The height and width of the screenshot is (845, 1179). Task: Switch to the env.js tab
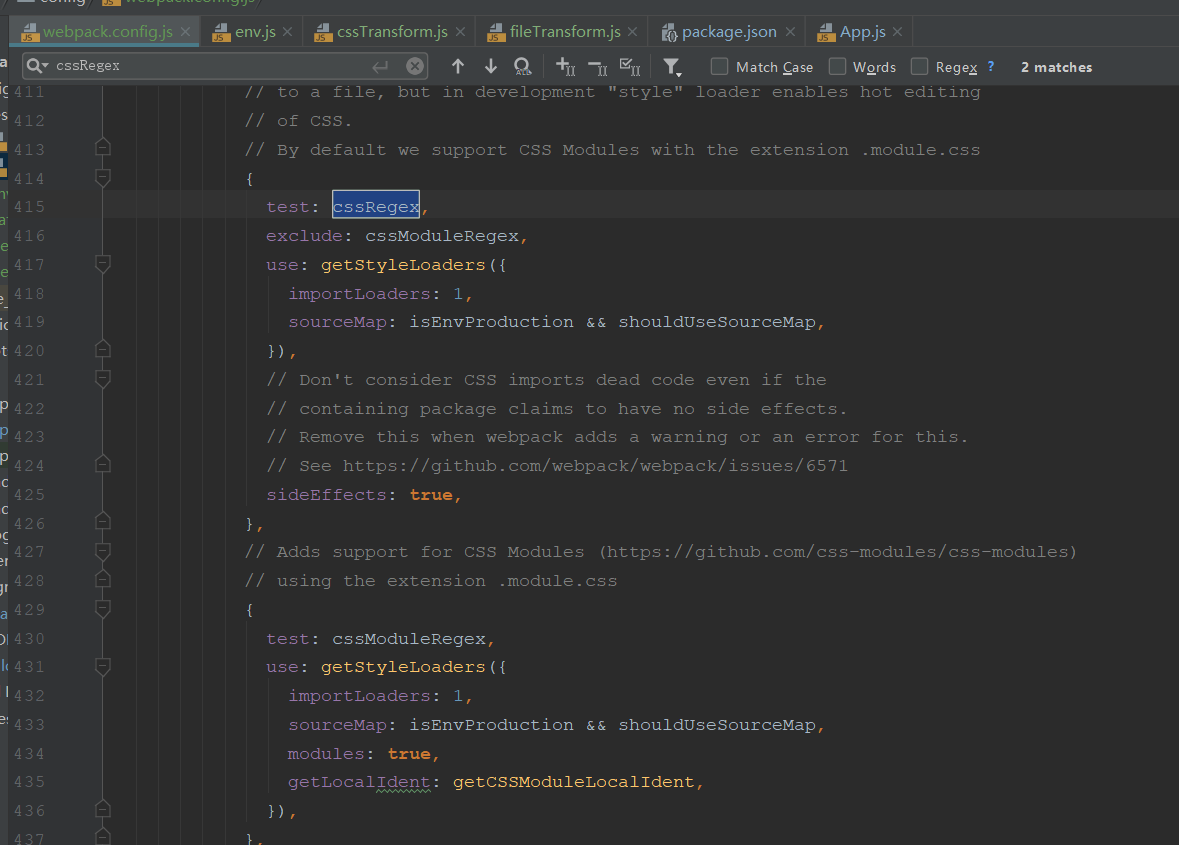click(254, 32)
